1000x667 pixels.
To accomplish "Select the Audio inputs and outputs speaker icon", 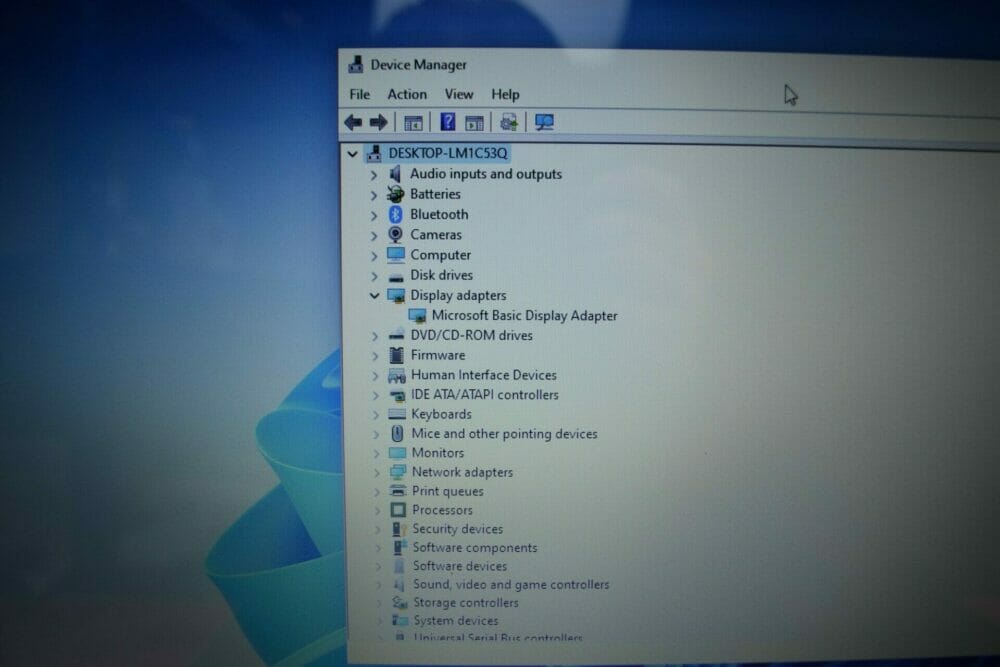I will tap(395, 173).
